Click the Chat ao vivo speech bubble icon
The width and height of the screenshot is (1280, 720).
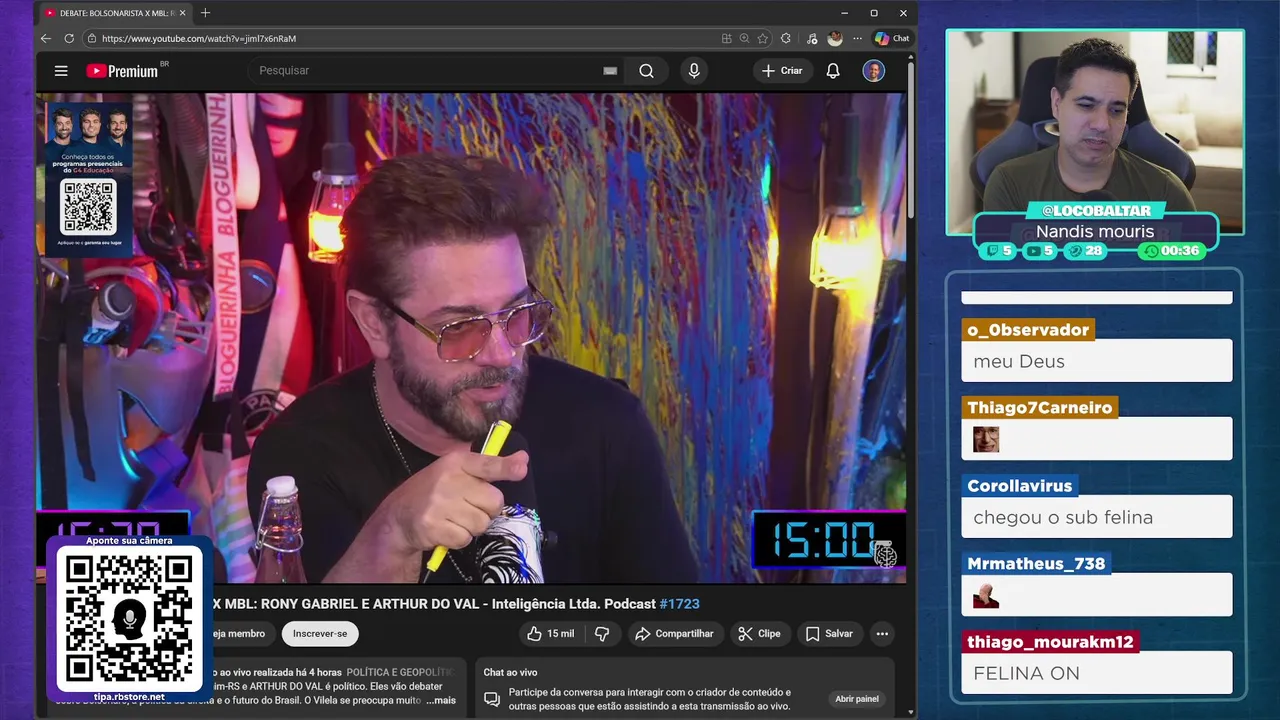tap(492, 699)
